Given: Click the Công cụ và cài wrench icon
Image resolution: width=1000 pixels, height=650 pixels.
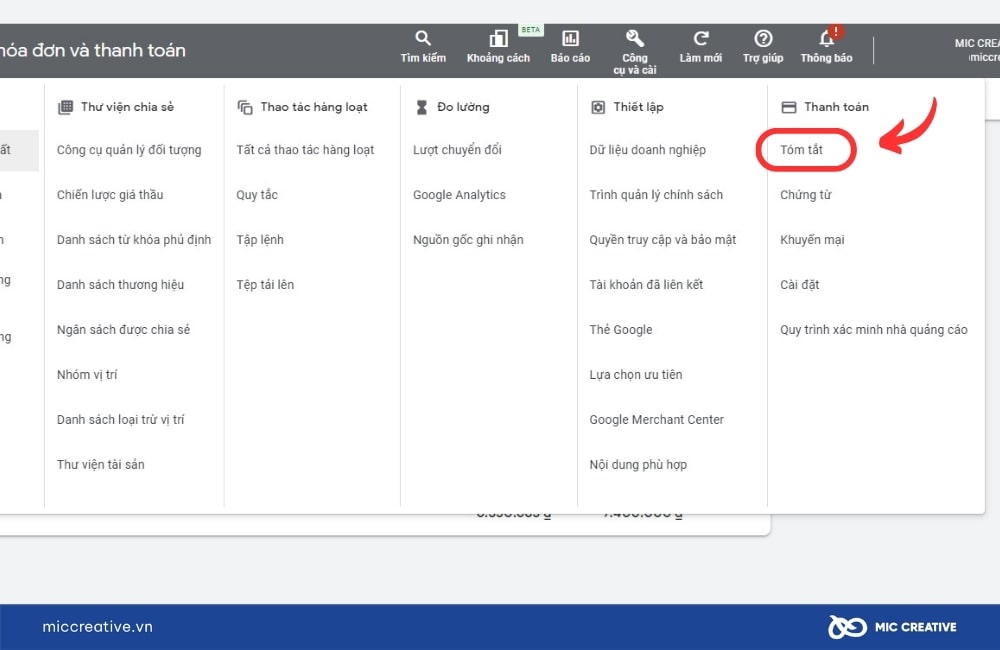Looking at the screenshot, I should point(635,38).
